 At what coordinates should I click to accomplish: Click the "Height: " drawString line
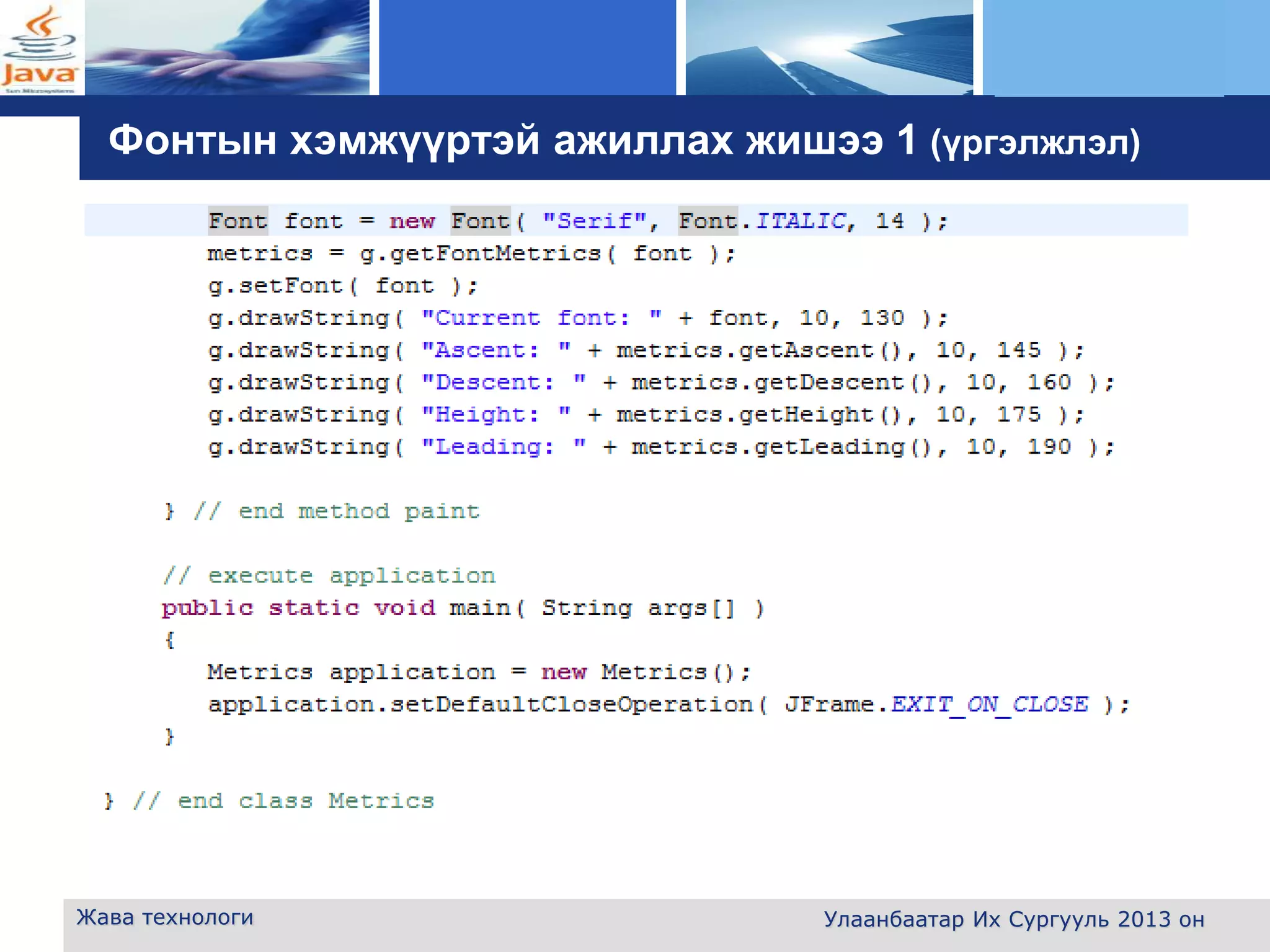tap(646, 415)
